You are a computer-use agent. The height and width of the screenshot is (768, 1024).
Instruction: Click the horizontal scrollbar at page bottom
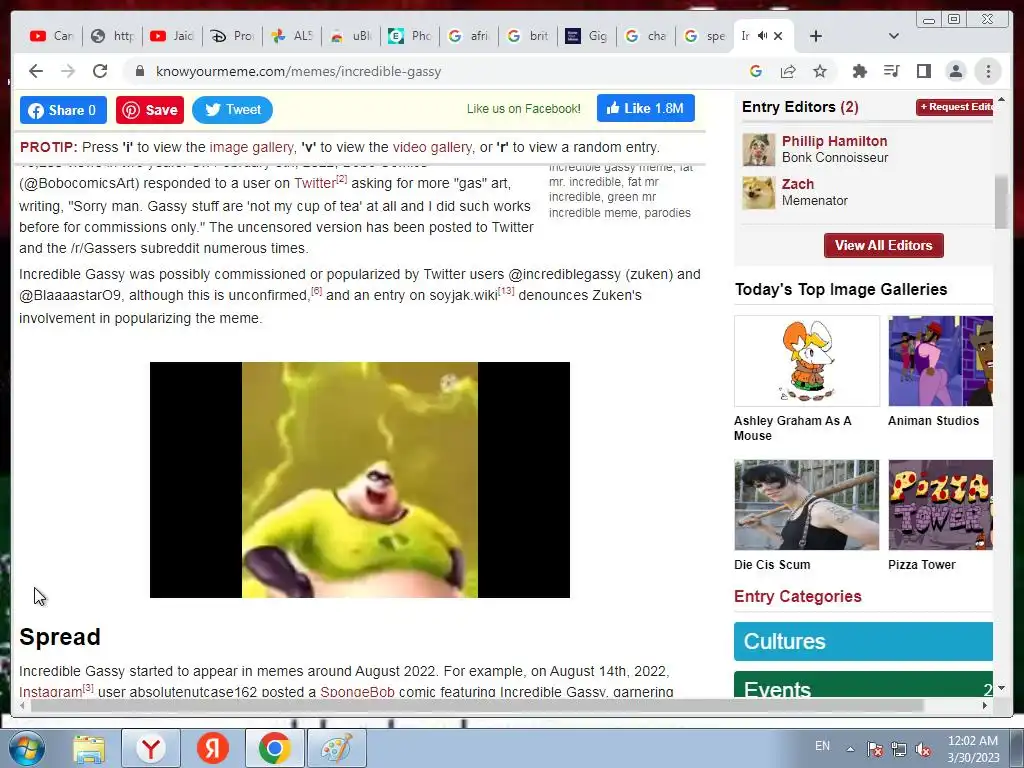tap(477, 705)
